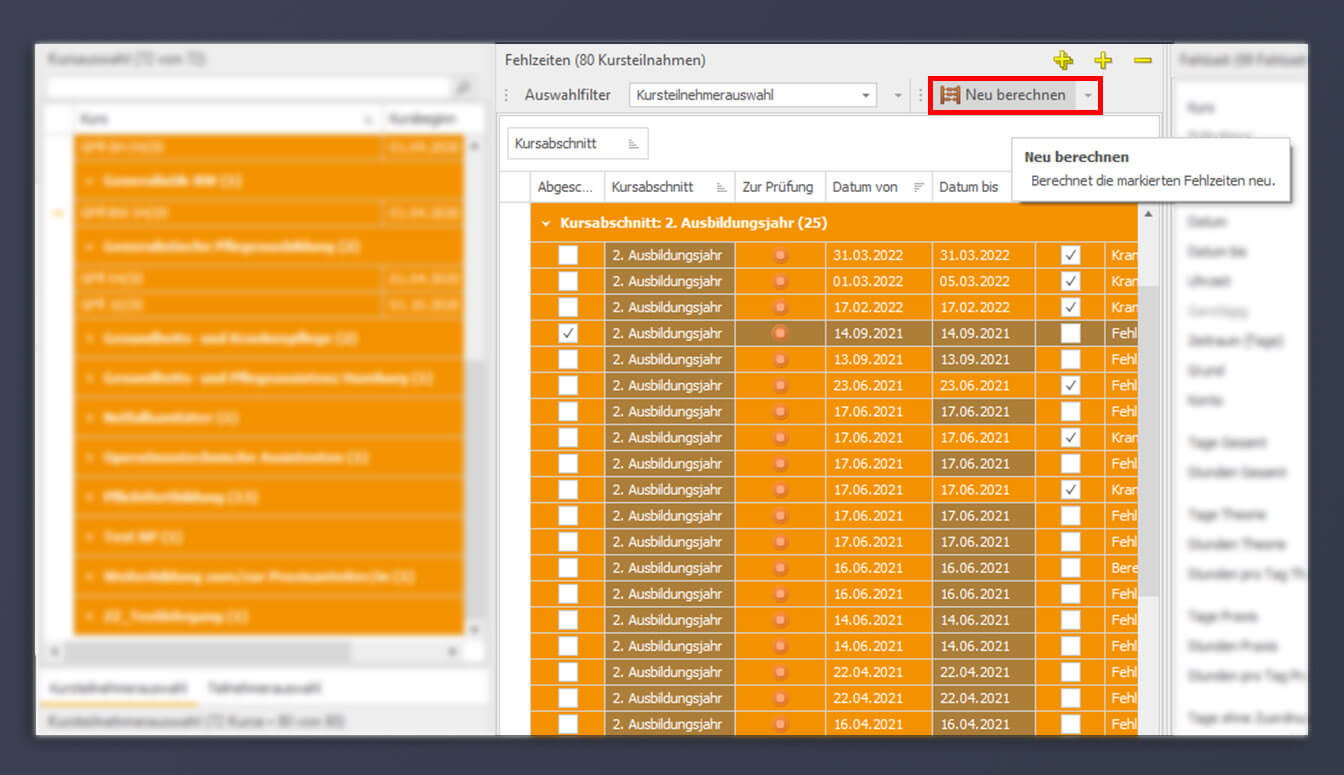Uncheck Abgeschlossen for the 14.09.2021 row
Screen dimensions: 1344x775
tap(567, 333)
